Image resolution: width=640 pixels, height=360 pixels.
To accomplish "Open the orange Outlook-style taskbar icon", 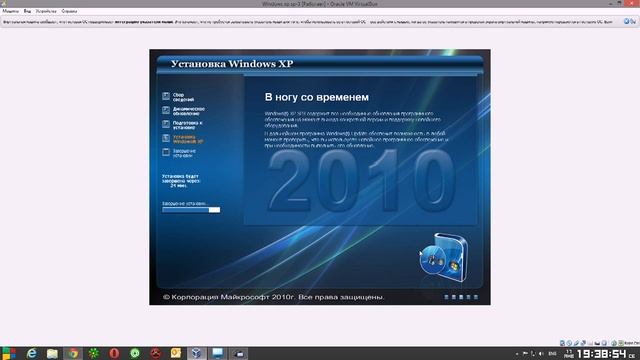I will (176, 353).
